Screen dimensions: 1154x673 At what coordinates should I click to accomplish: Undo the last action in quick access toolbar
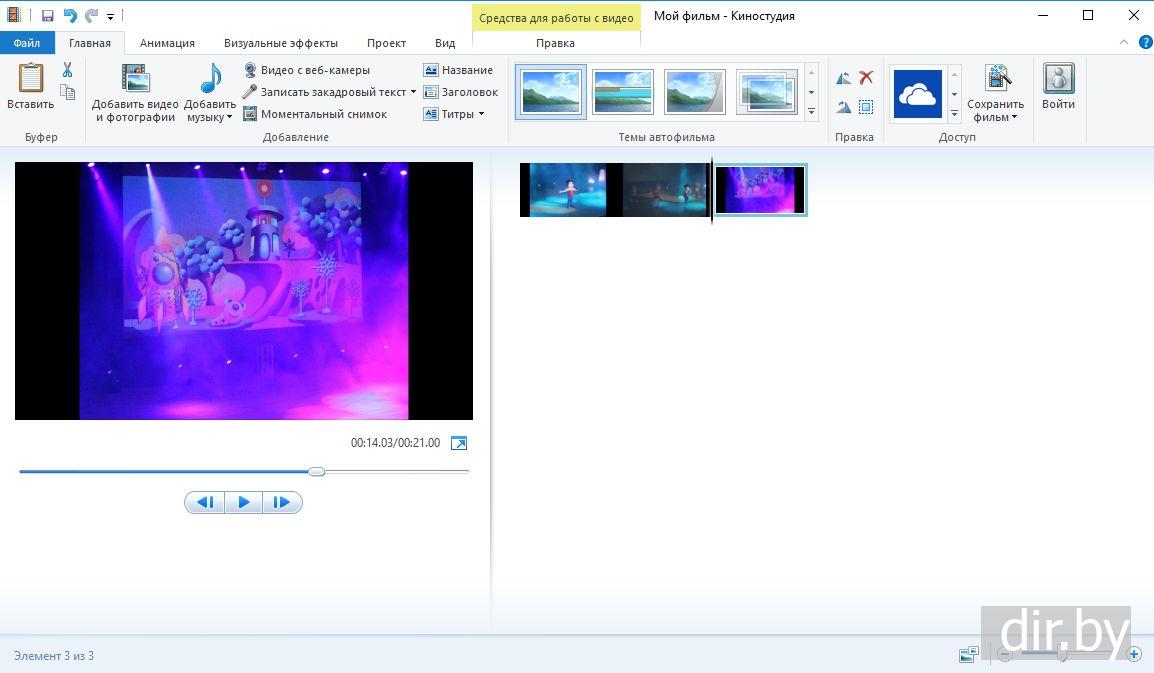pos(70,16)
